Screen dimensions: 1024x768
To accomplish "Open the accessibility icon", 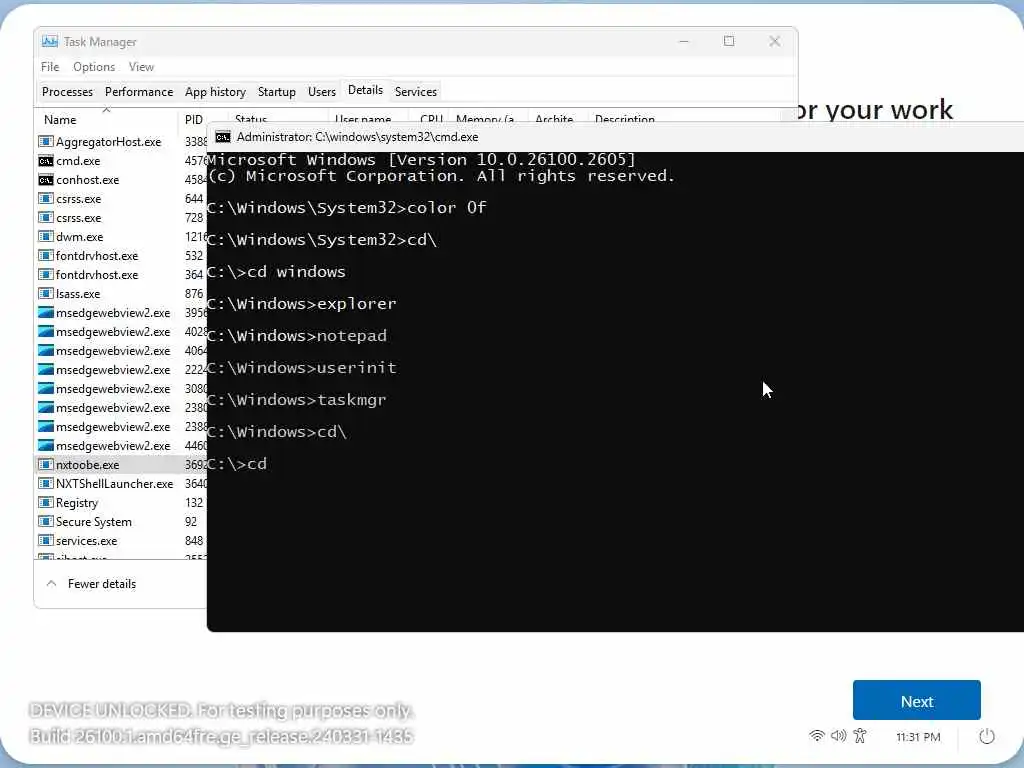I will pyautogui.click(x=860, y=736).
